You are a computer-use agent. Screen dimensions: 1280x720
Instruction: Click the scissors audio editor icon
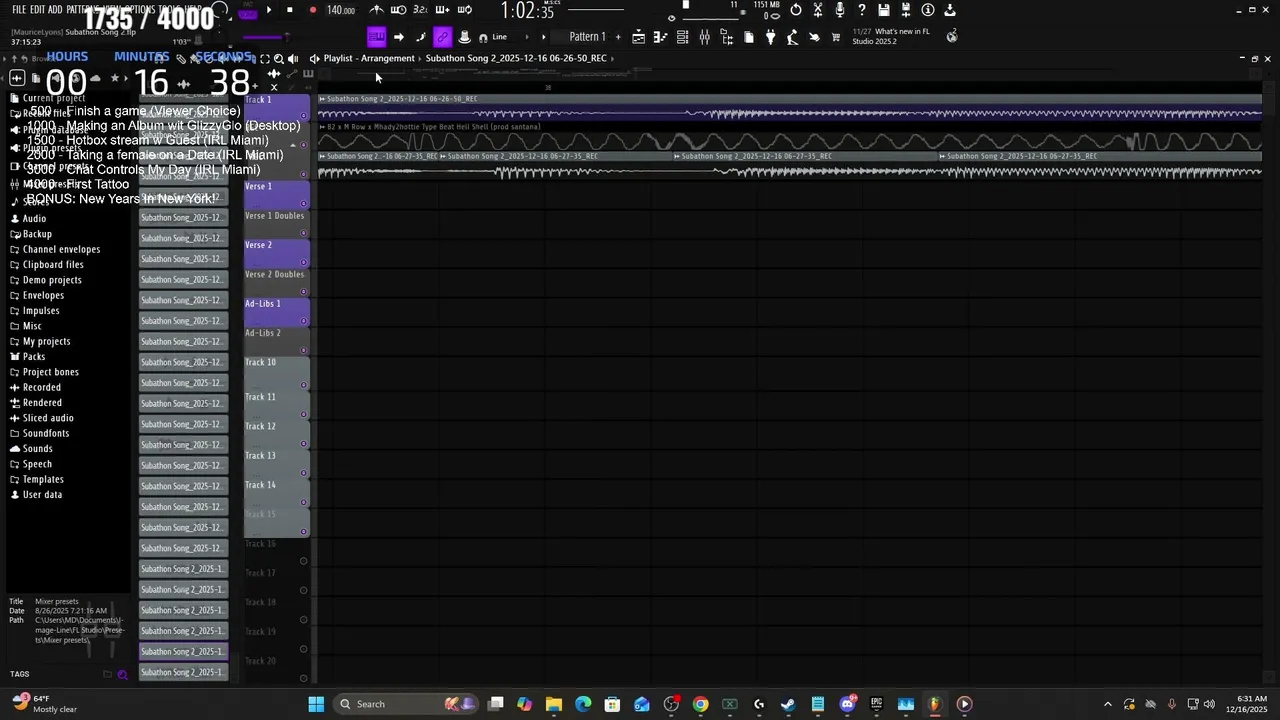point(818,10)
